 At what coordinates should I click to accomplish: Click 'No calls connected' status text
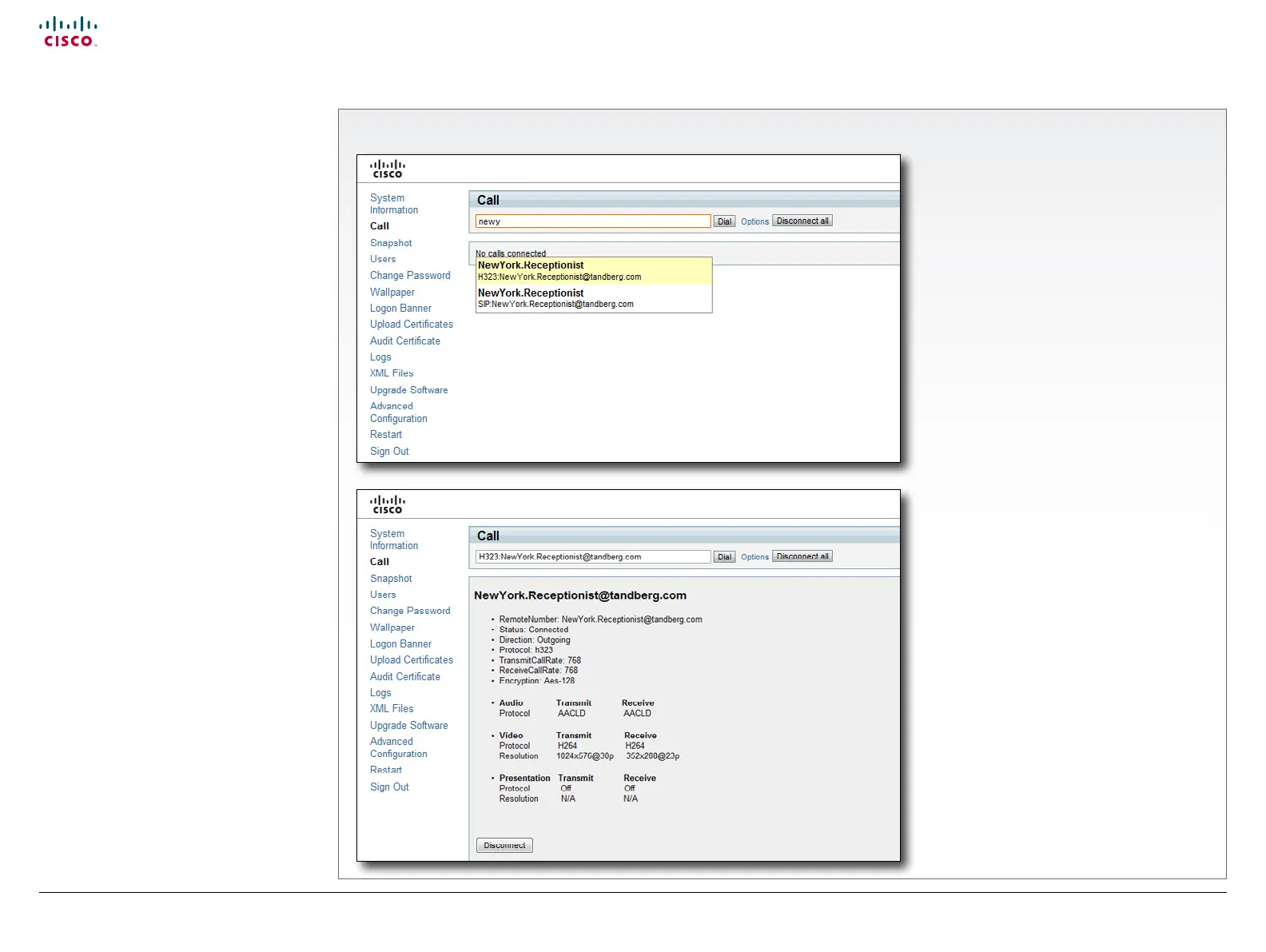tap(511, 253)
